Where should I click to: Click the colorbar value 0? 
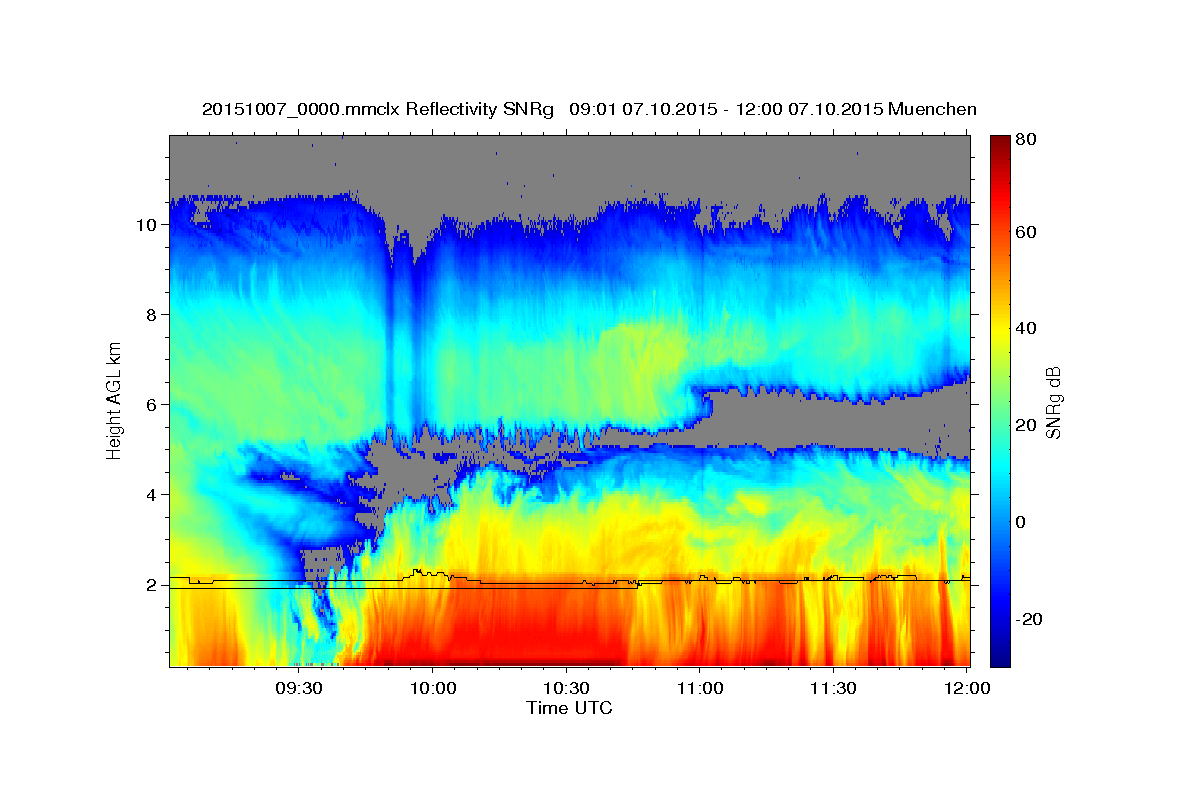click(1020, 522)
